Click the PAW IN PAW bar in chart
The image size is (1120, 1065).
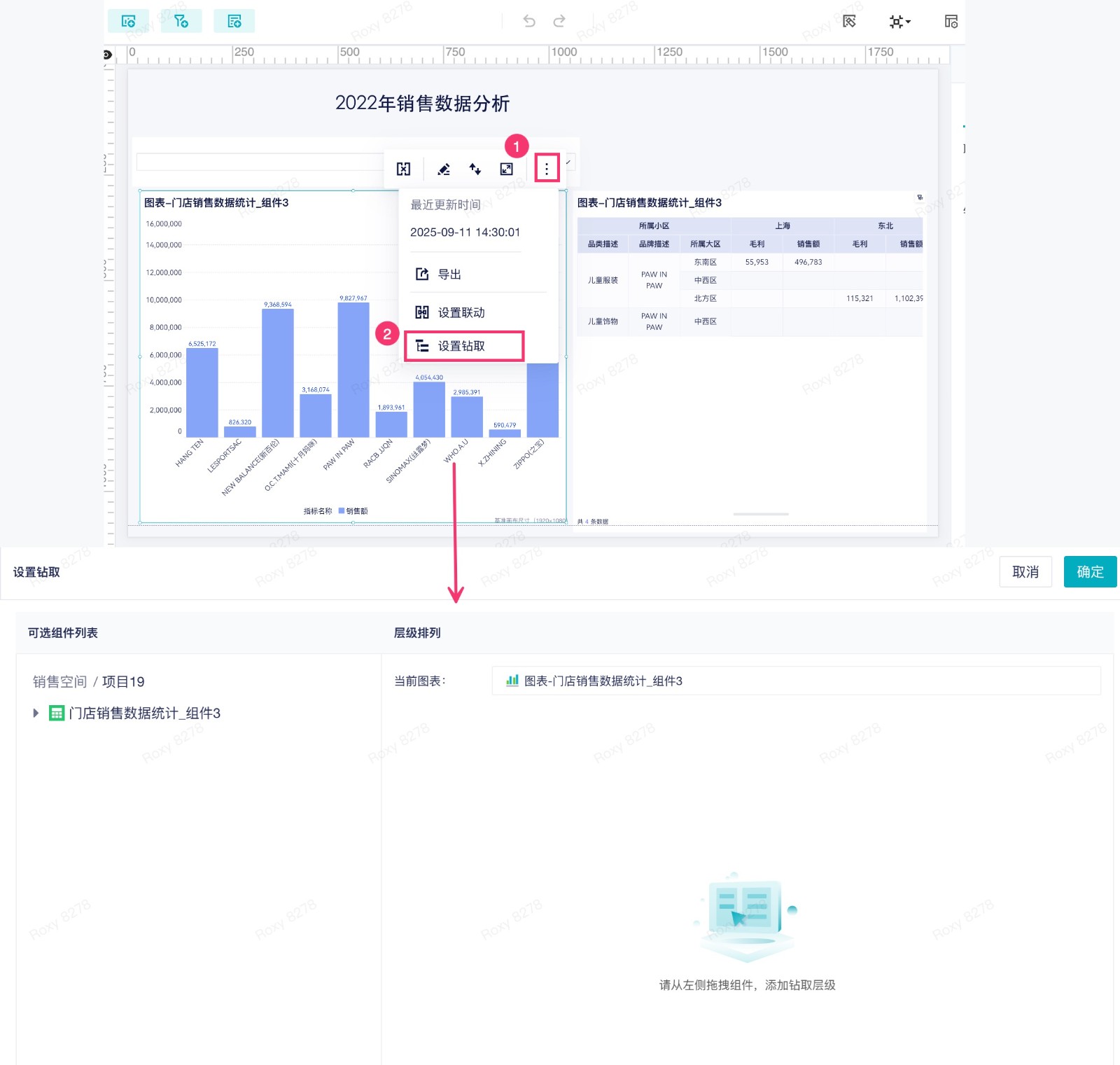click(x=353, y=370)
